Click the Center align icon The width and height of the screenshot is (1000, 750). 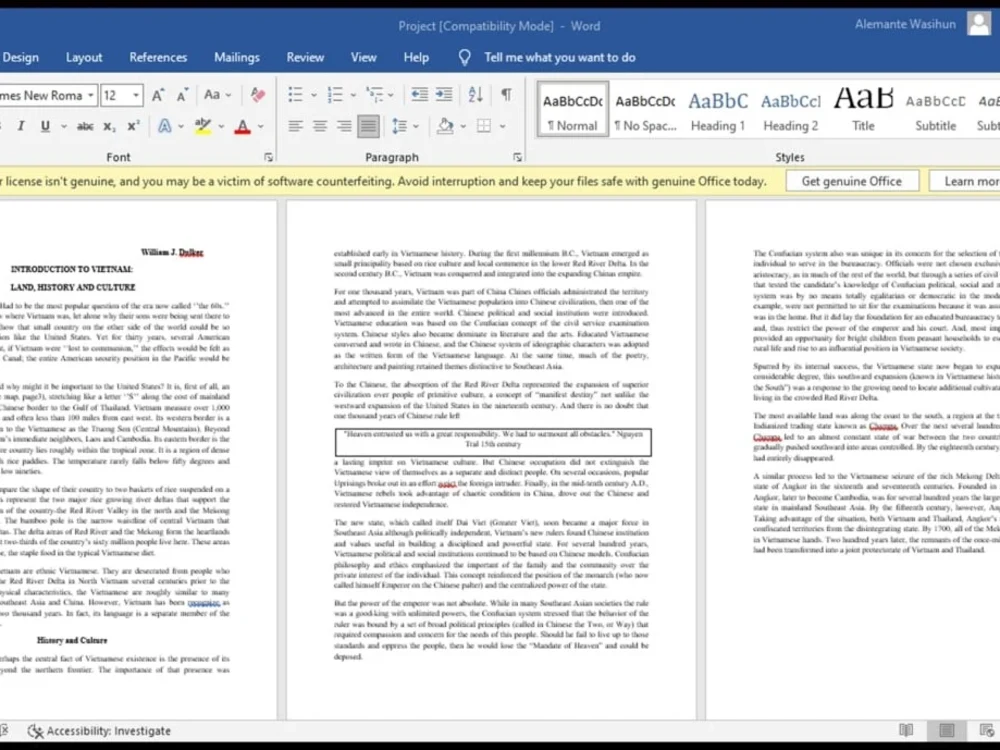[x=320, y=126]
